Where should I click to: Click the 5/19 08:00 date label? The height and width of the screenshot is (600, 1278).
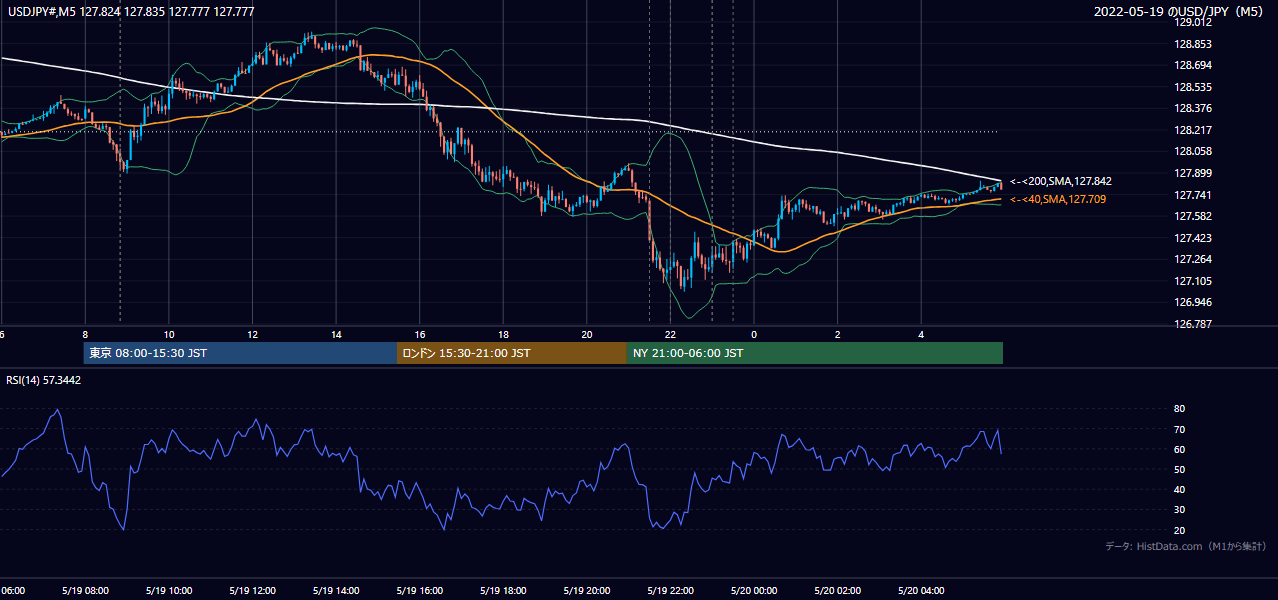coord(85,590)
